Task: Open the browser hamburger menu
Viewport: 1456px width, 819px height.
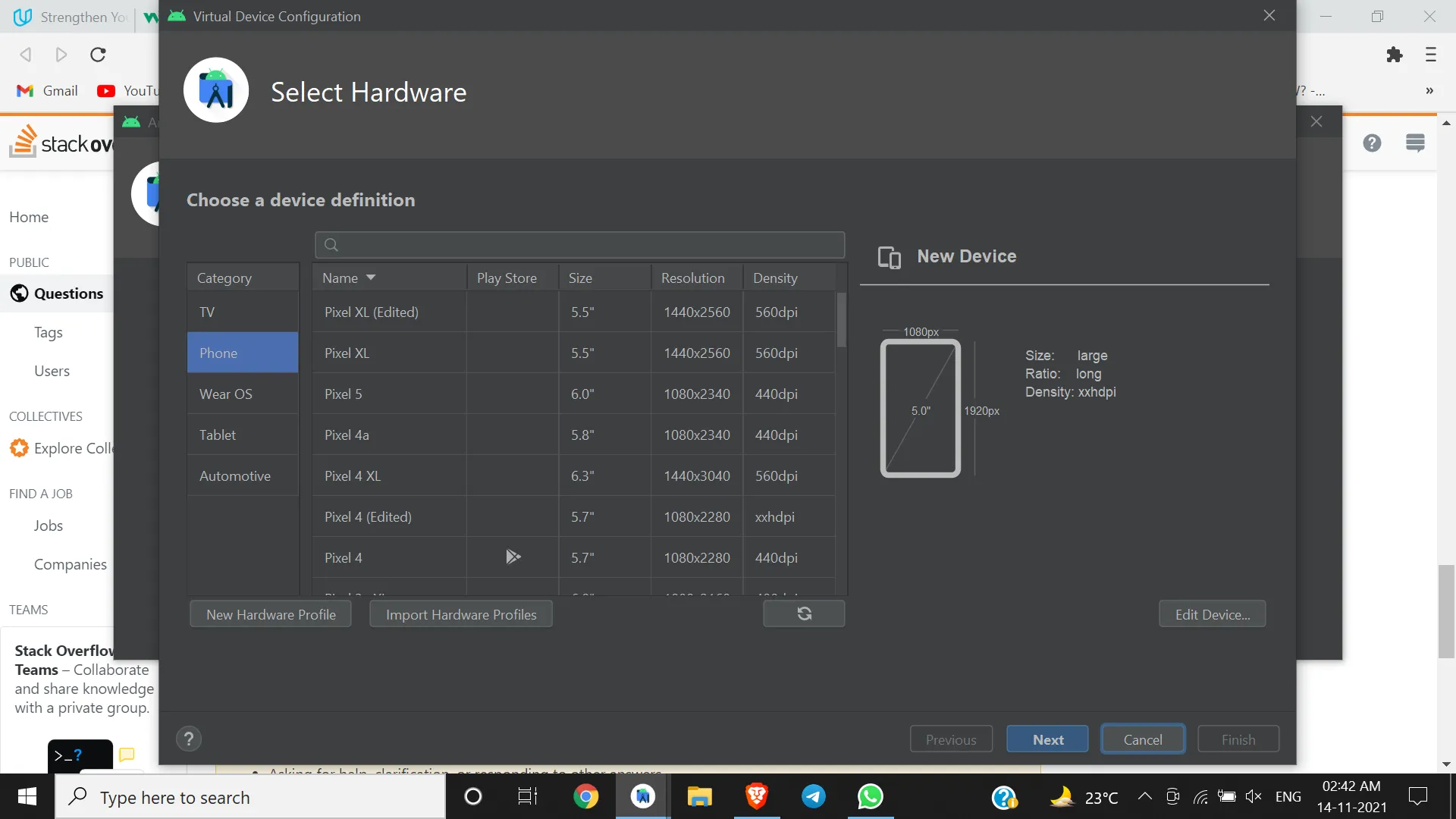Action: [1430, 55]
